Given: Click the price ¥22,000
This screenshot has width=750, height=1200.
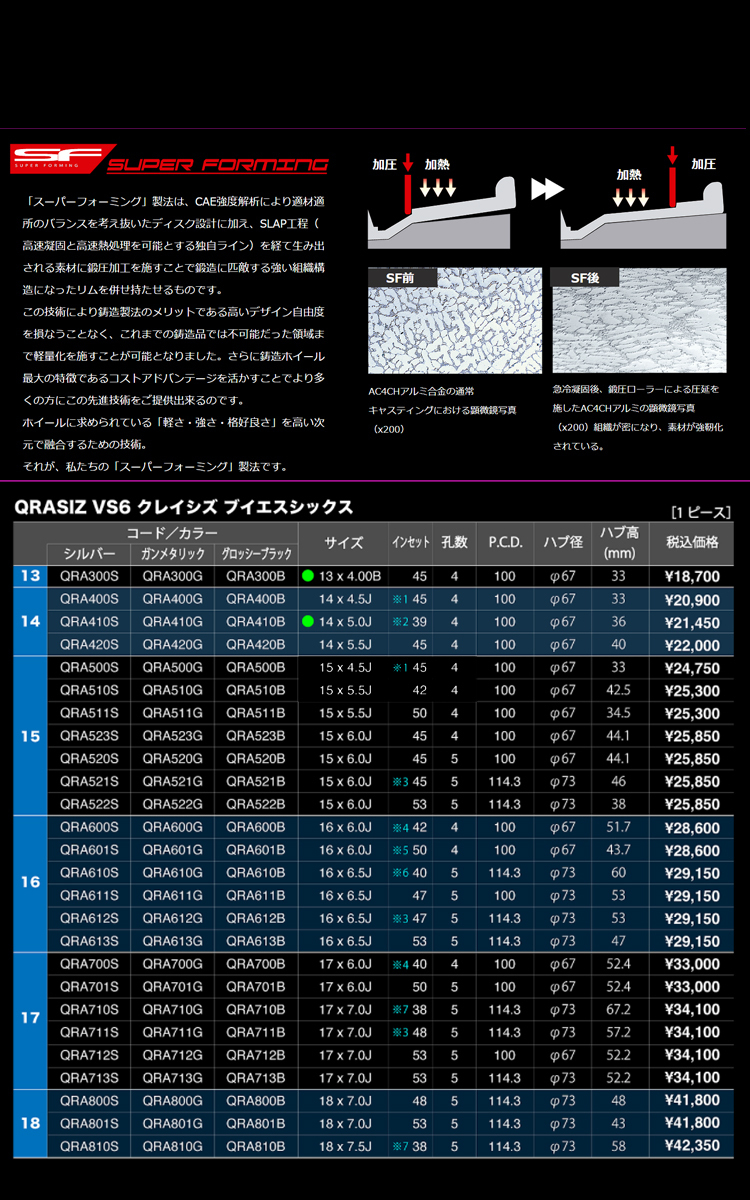Looking at the screenshot, I should pos(692,646).
